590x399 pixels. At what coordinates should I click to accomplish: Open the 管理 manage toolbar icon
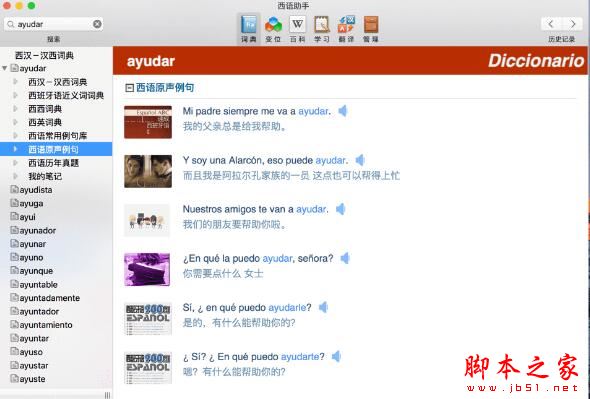coord(371,29)
